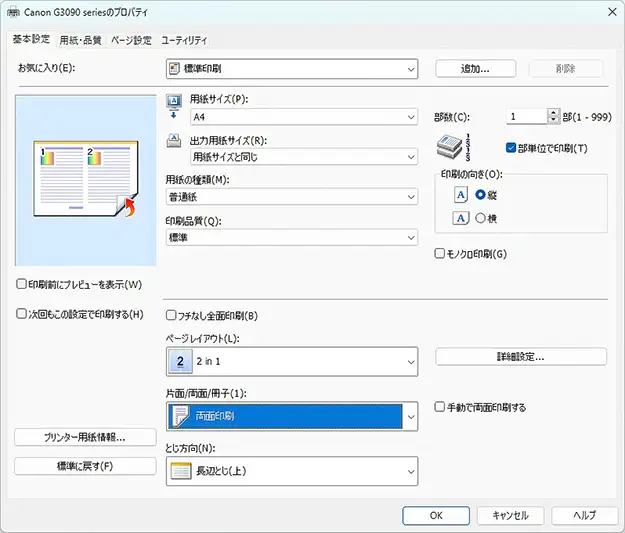625x533 pixels.
Task: Switch to ページ設定 tab
Action: point(131,40)
